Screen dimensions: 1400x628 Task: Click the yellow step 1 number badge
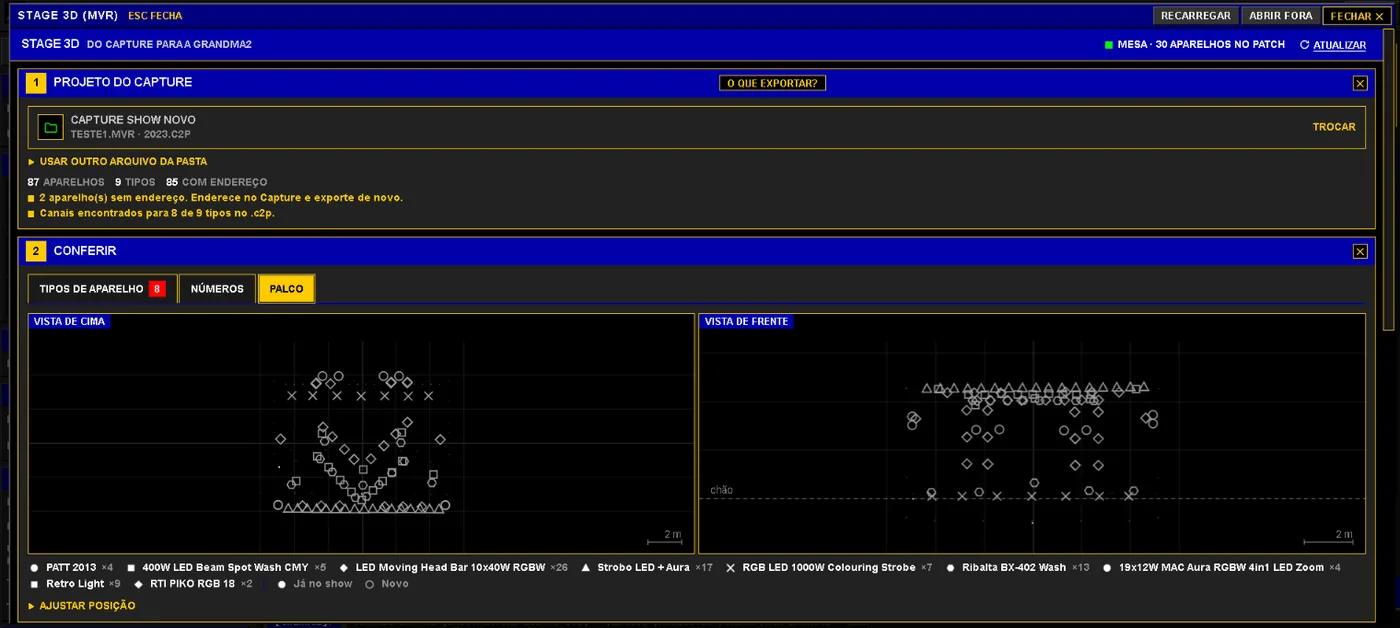coord(36,83)
